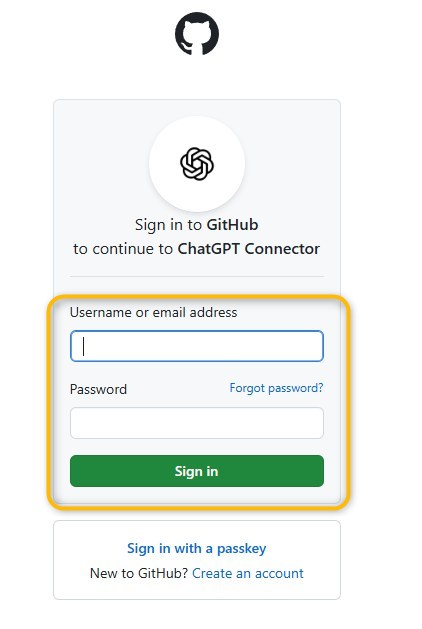Click the GitHub Octocat logo at top
422x629 pixels.
click(197, 33)
